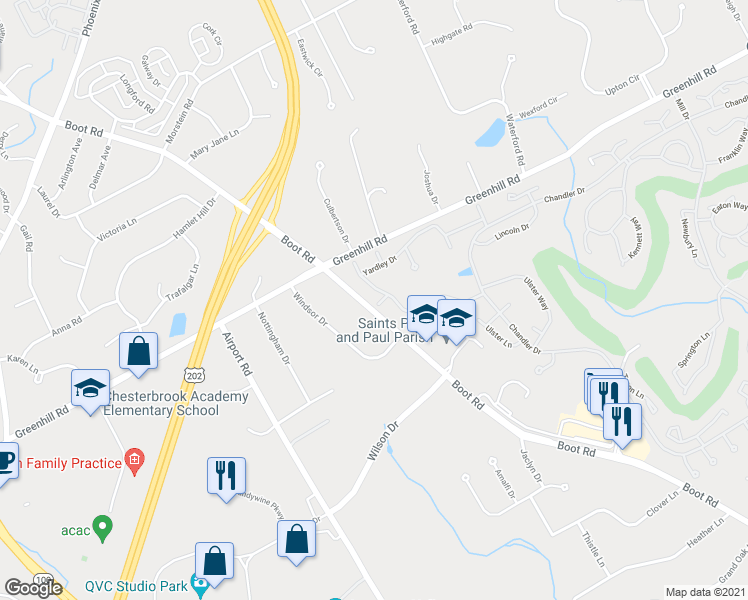Viewport: 748px width, 600px height.
Task: Select the shopping bag marker above QVC Studio Park
Action: [x=214, y=563]
